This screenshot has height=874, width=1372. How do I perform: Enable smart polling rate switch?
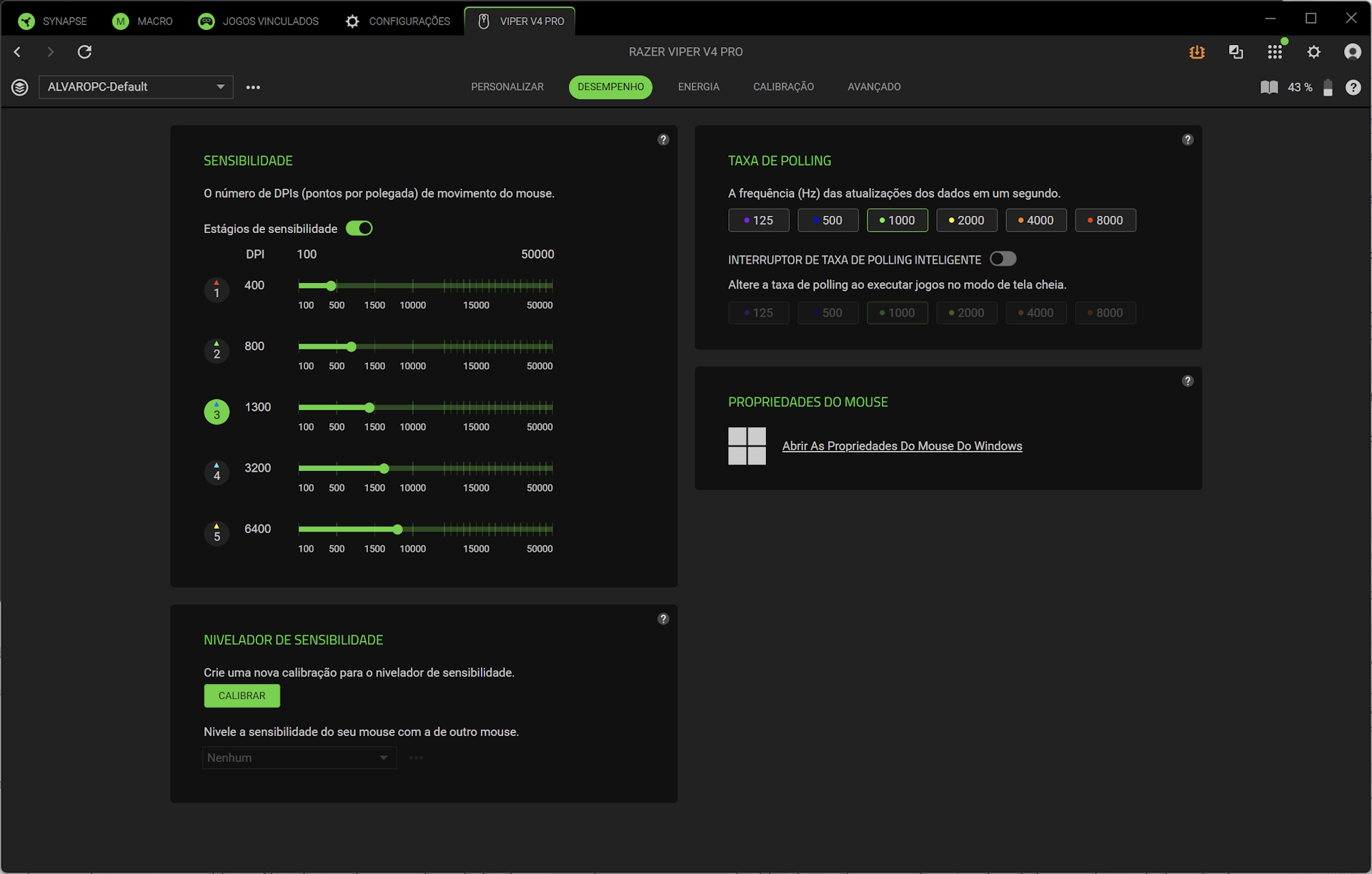[1003, 259]
